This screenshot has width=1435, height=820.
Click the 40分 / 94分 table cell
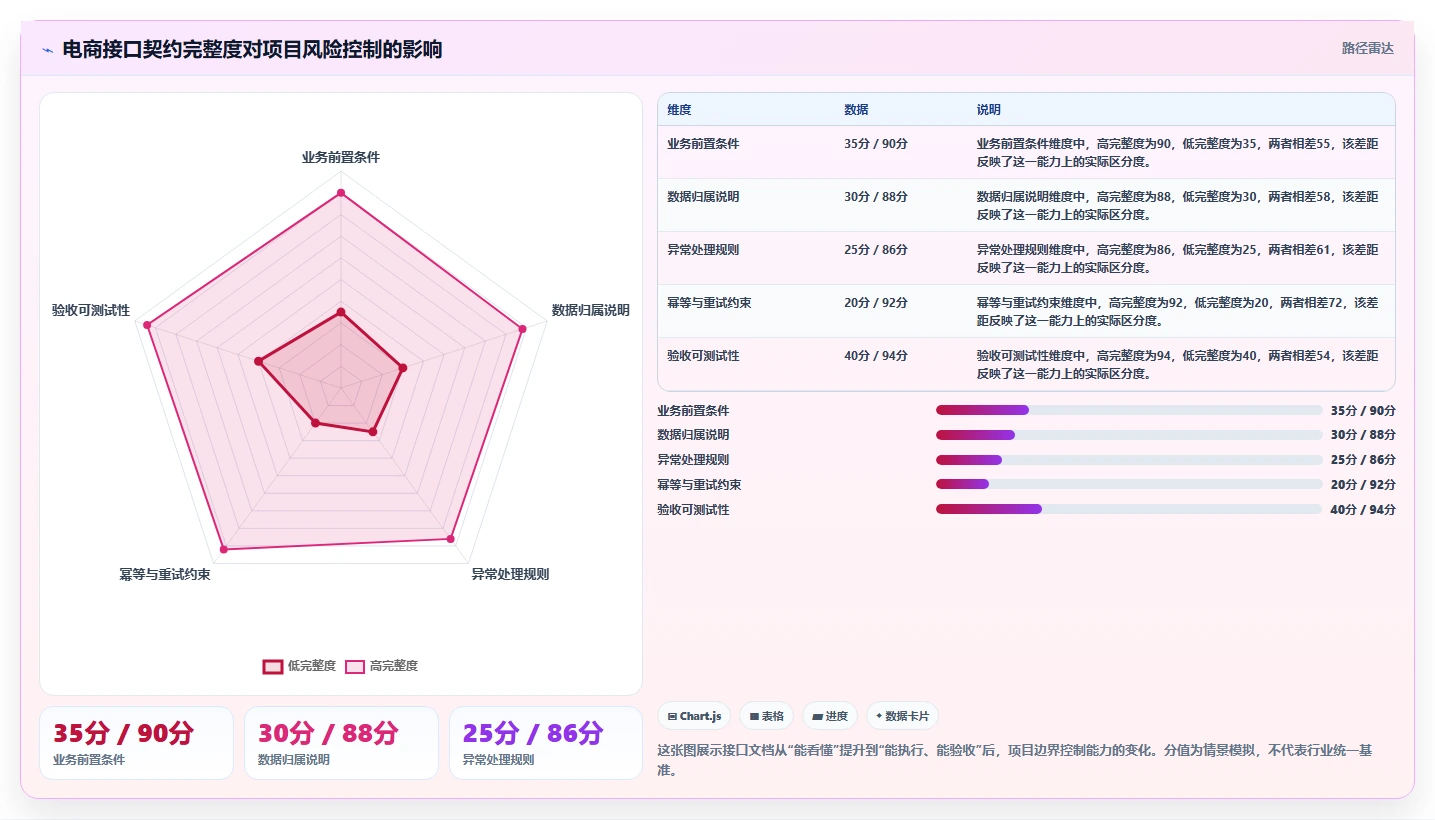[x=876, y=356]
